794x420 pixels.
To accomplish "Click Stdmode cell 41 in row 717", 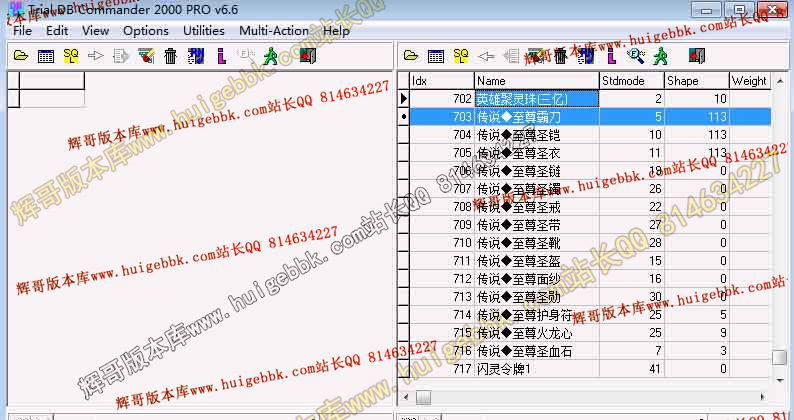I will click(x=631, y=369).
